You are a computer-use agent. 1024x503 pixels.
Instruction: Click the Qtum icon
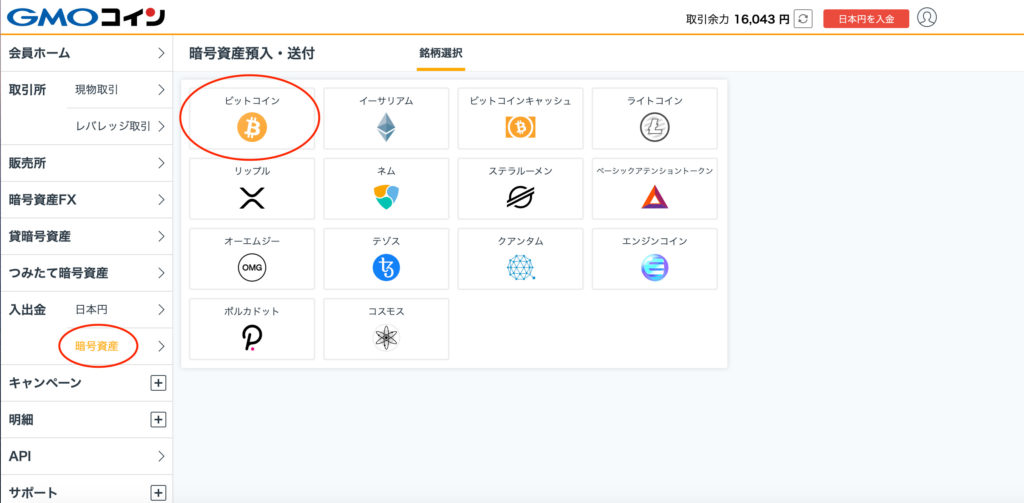click(520, 268)
